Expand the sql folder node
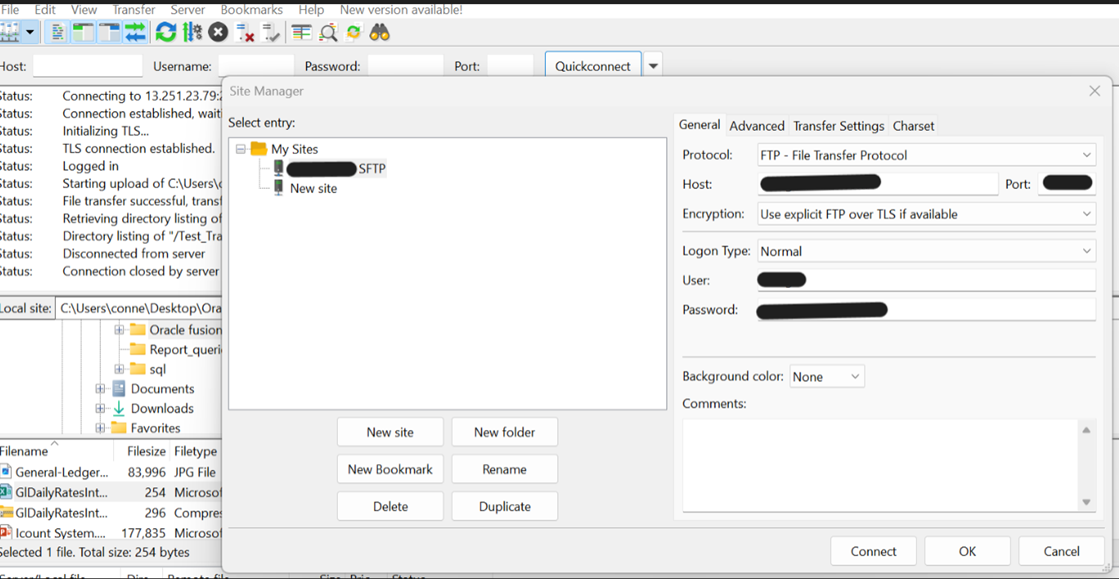Viewport: 1119px width, 579px height. coord(119,369)
